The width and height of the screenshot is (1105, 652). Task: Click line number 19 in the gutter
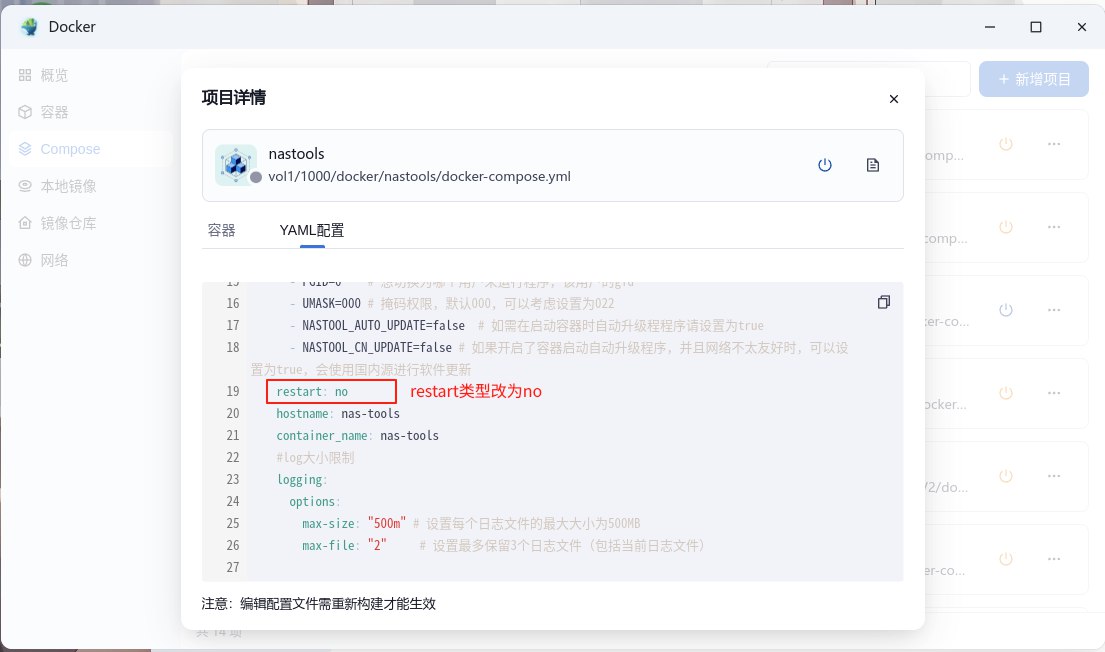[x=233, y=391]
